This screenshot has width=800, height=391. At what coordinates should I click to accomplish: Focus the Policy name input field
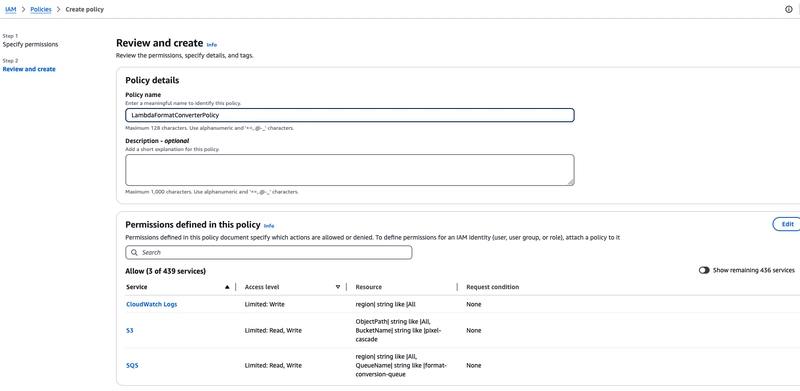pos(350,115)
